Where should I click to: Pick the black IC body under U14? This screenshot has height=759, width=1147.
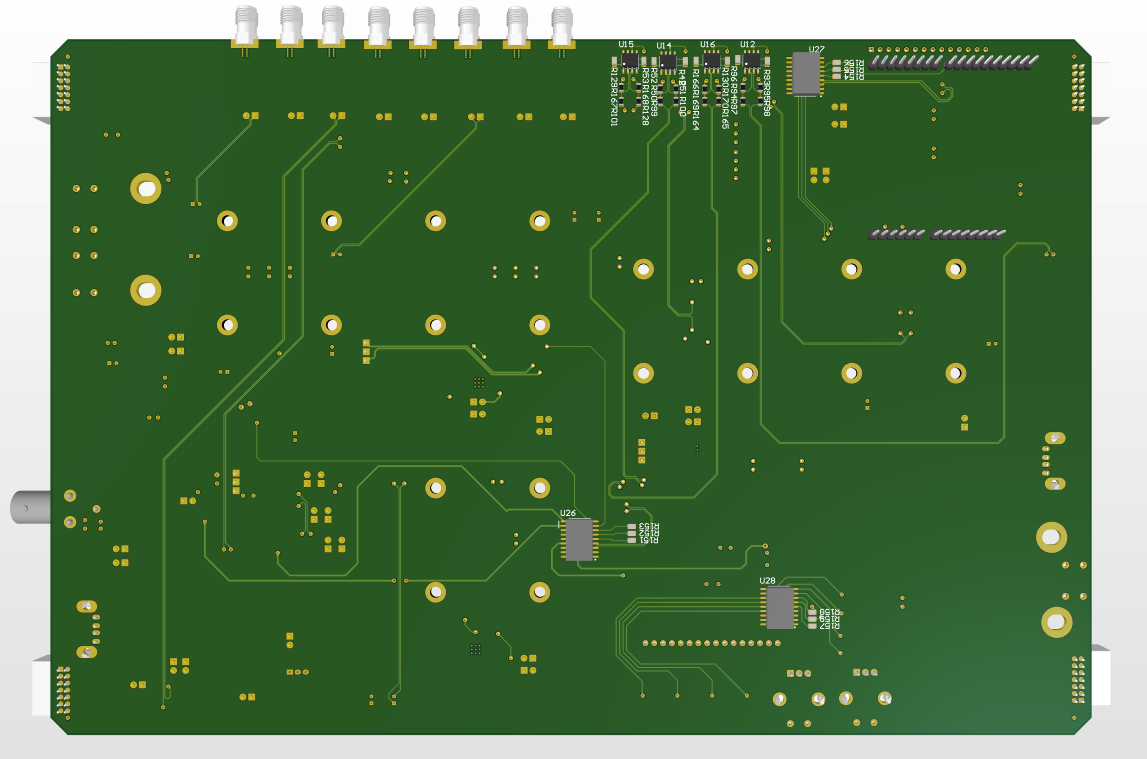[x=668, y=62]
